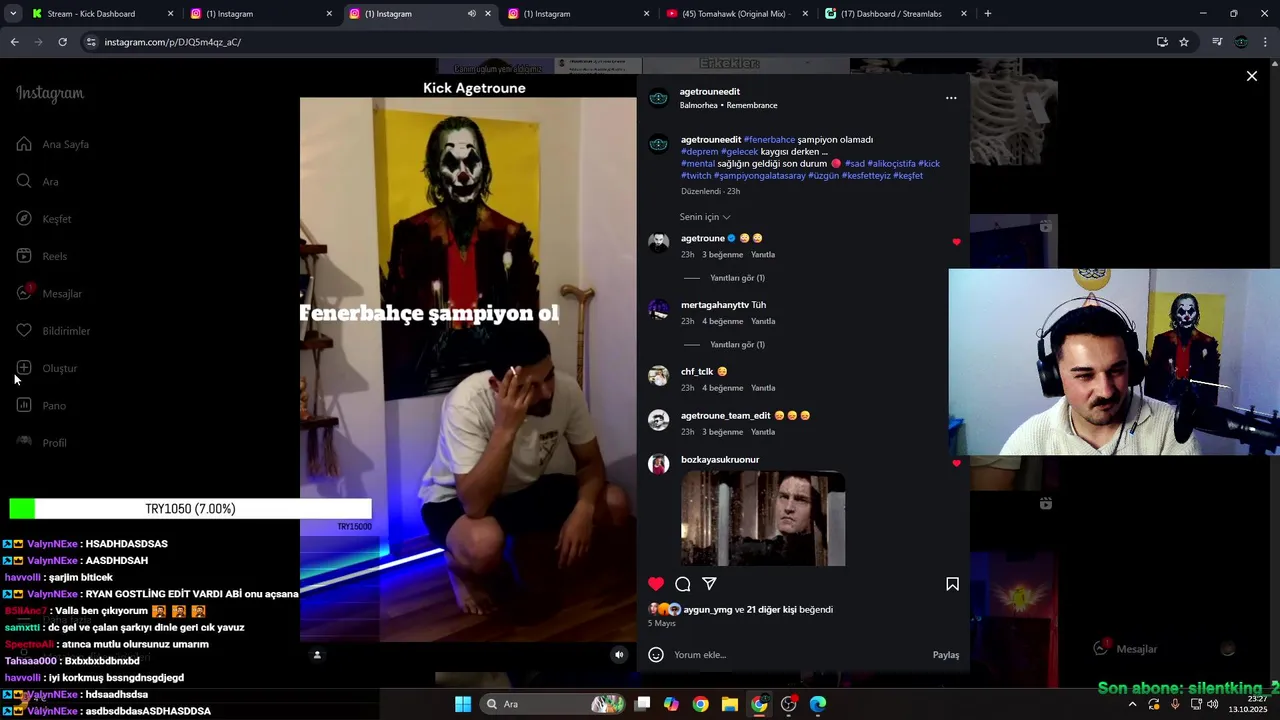This screenshot has width=1280, height=720.
Task: Open Ana Sayfa home icon in sidebar
Action: (x=24, y=144)
